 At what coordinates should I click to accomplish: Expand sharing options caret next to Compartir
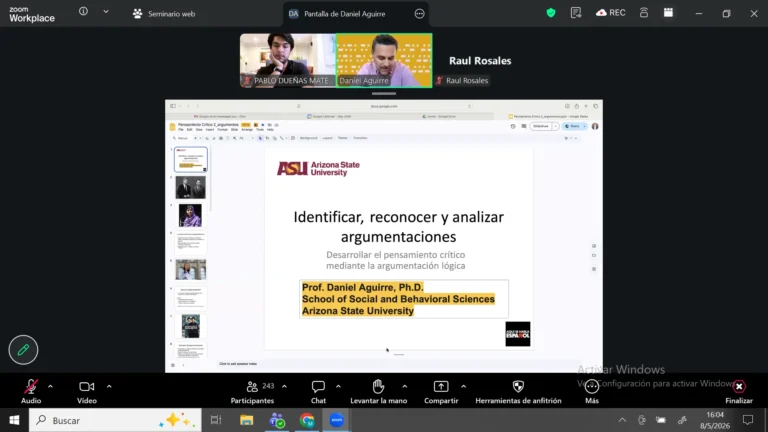coord(463,386)
